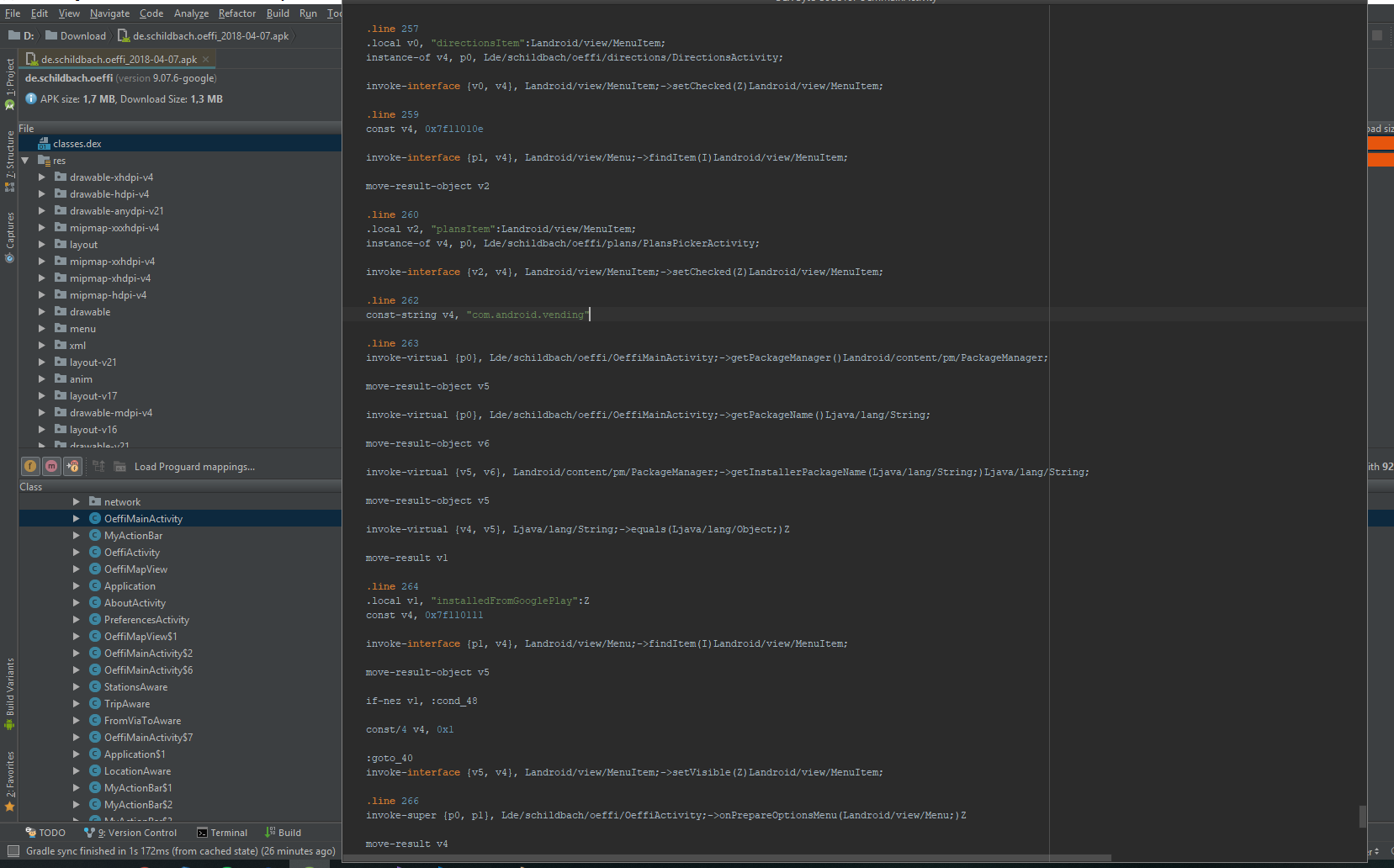The width and height of the screenshot is (1394, 868).
Task: Click the File column header
Action: (180, 129)
